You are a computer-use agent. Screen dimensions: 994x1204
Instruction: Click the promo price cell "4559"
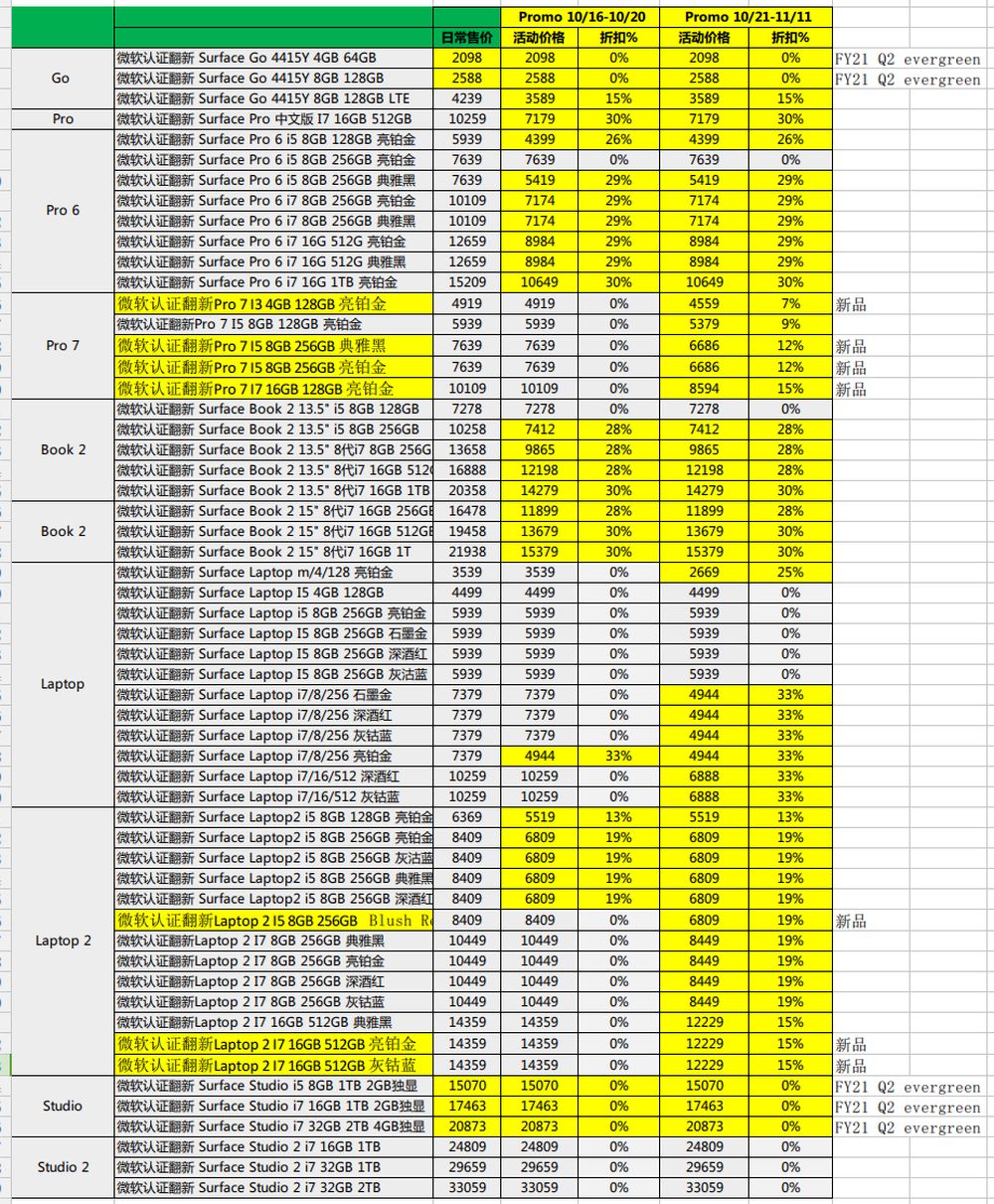pos(704,303)
